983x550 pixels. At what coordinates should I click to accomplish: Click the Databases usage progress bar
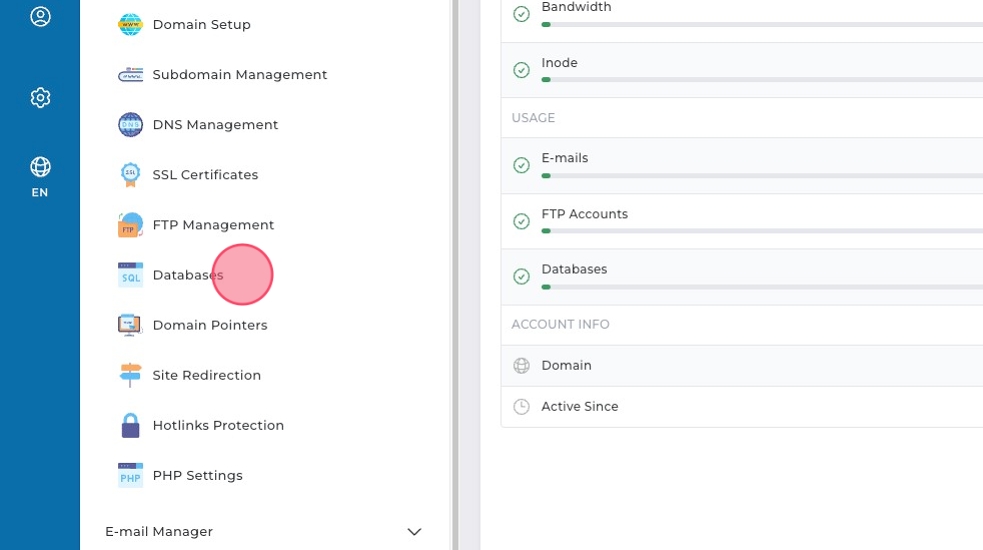pos(760,287)
